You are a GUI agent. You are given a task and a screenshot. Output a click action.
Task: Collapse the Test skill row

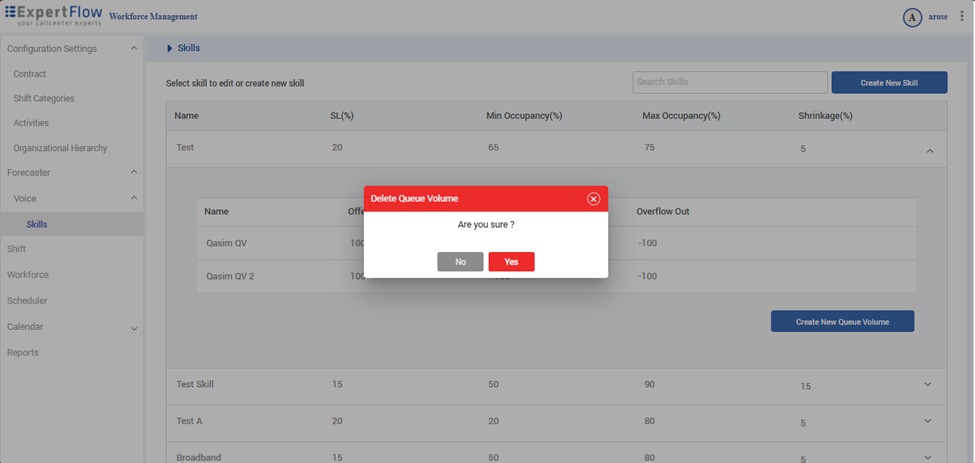click(929, 151)
